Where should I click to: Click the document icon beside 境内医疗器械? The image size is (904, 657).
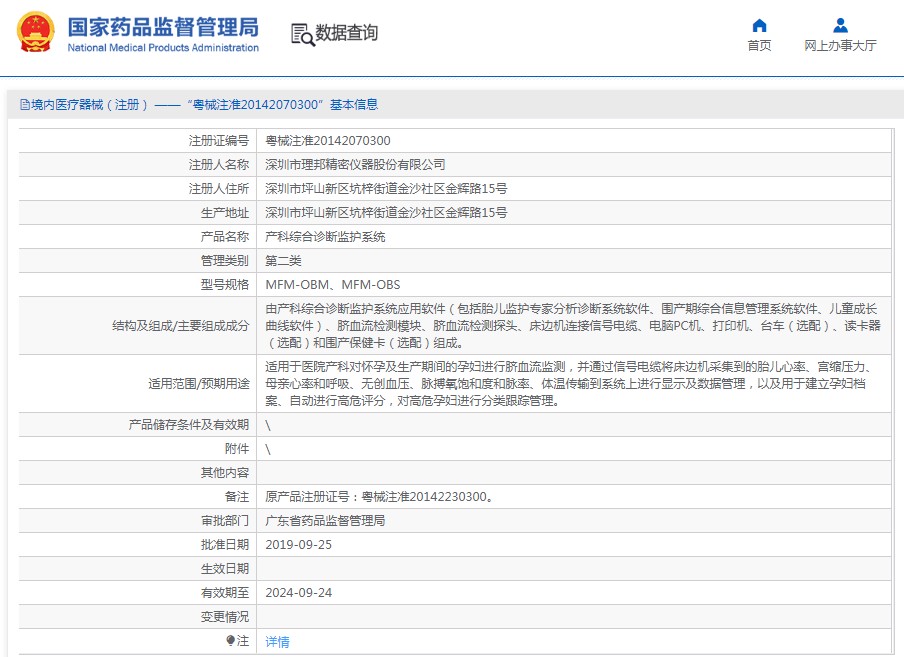25,104
